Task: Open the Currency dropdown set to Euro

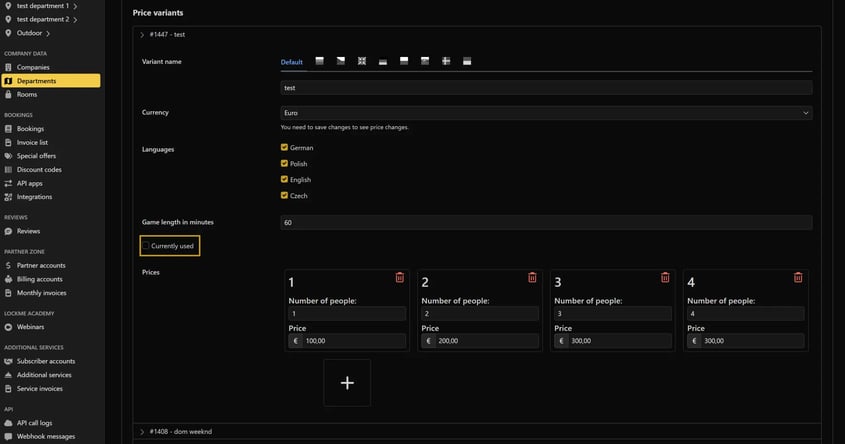Action: pos(546,113)
